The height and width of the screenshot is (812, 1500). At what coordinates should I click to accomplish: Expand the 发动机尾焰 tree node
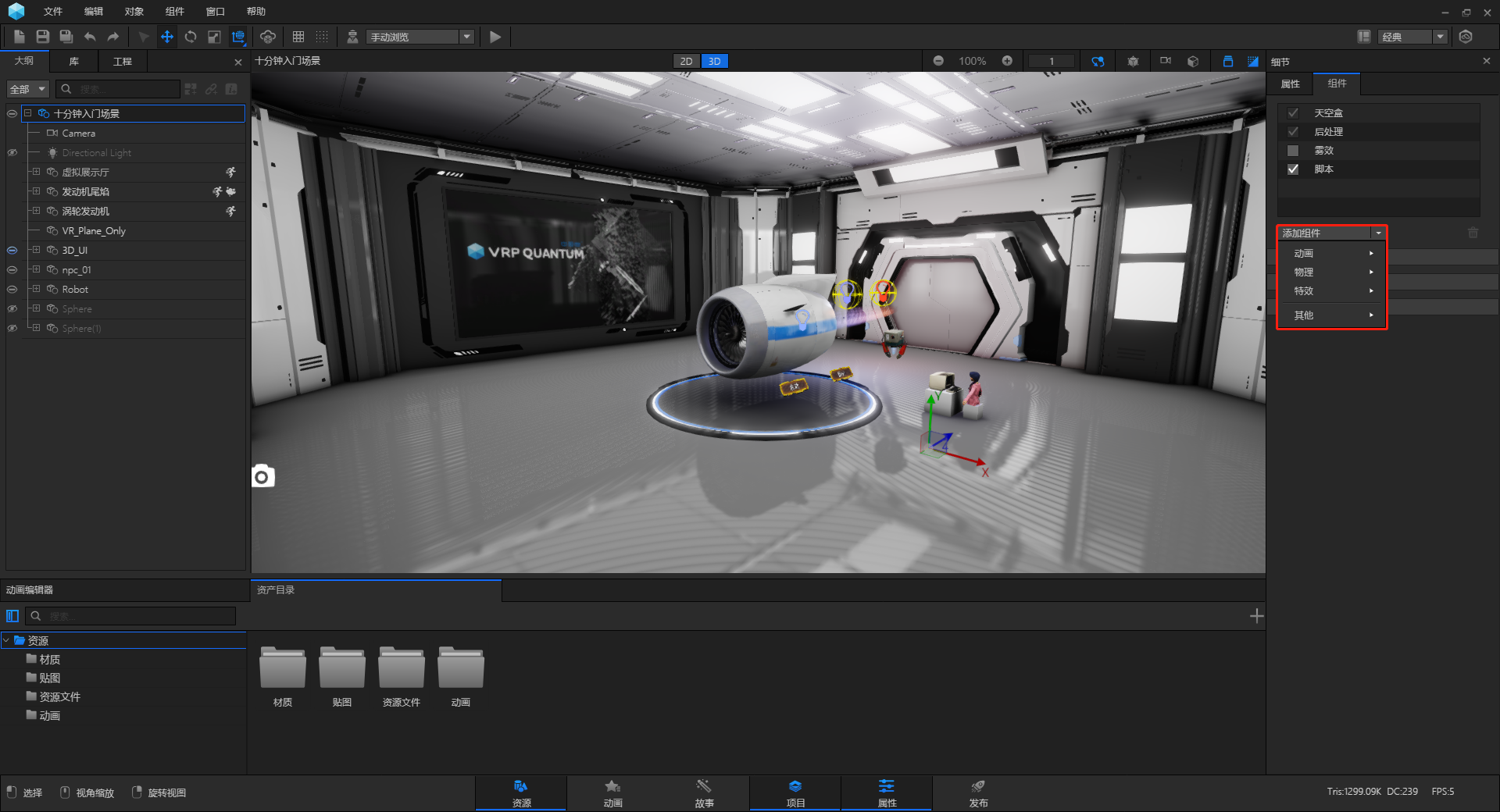(x=36, y=191)
